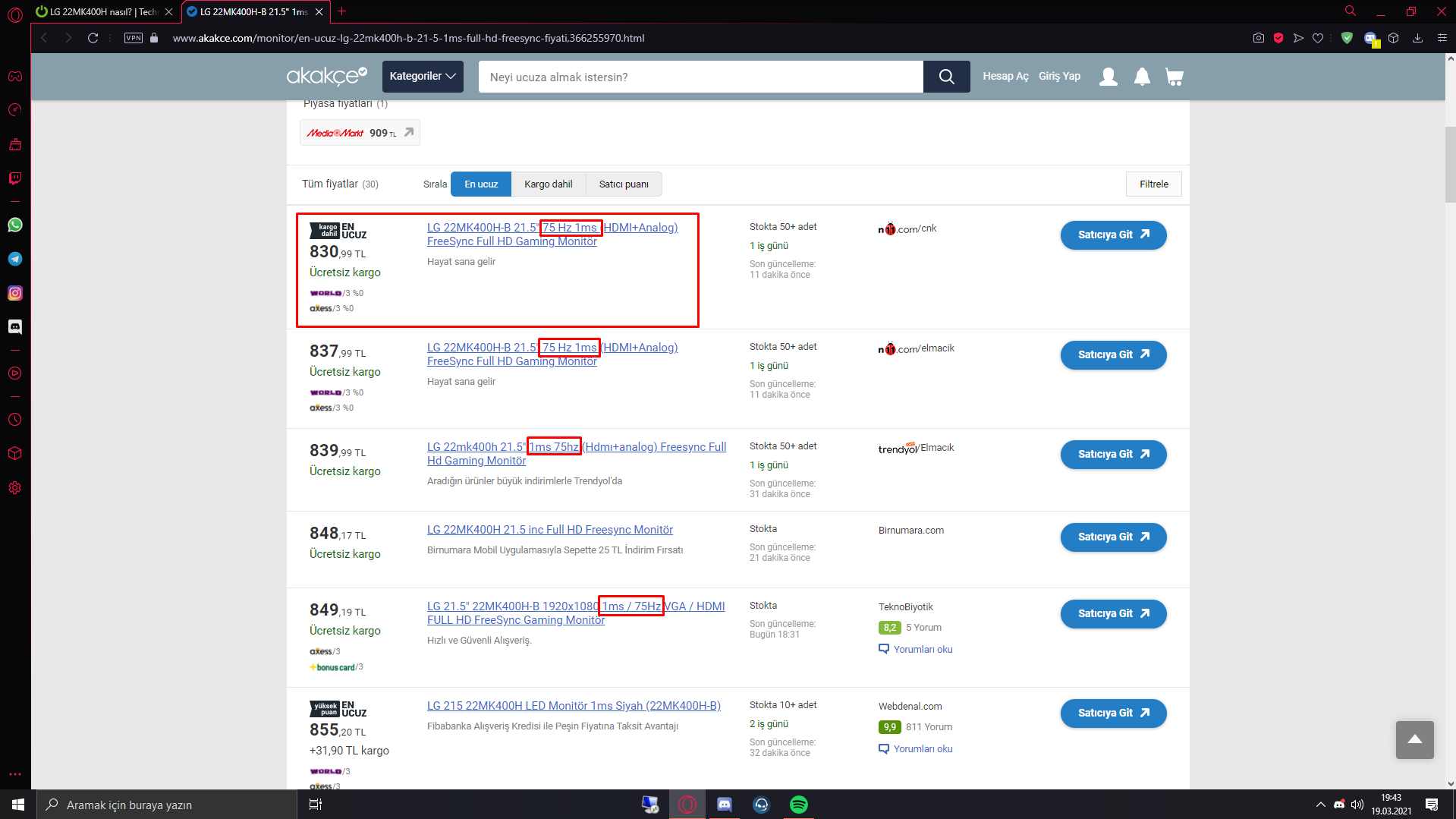1456x819 pixels.
Task: Click the akakçe search magnifier button
Action: point(947,77)
